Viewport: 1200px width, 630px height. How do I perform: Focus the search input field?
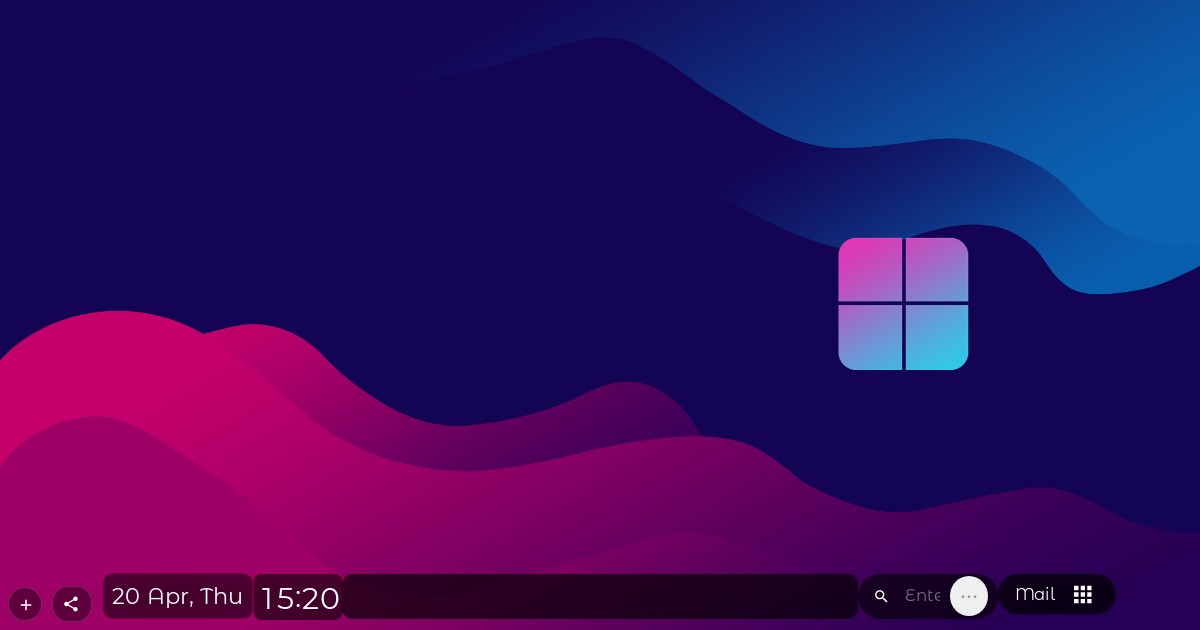coord(922,596)
